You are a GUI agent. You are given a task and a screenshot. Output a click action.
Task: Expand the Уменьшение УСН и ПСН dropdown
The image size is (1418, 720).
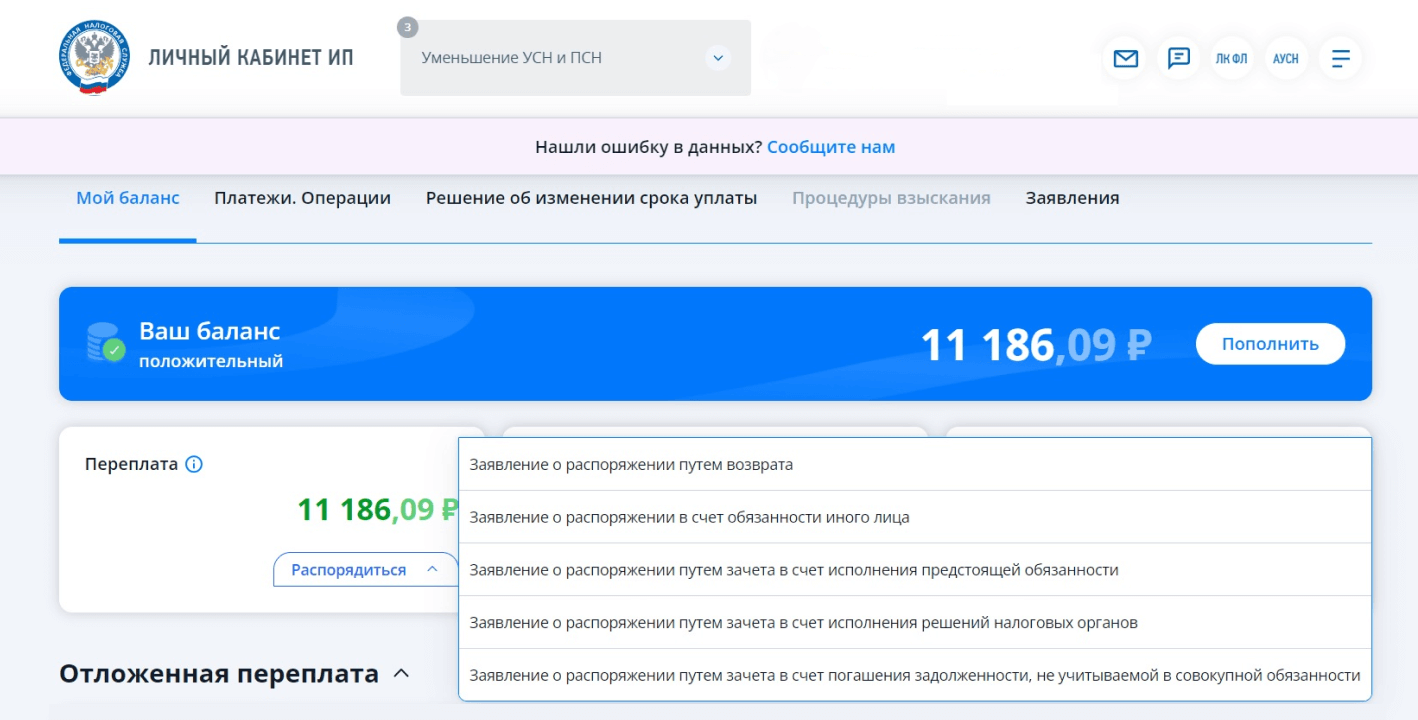717,58
